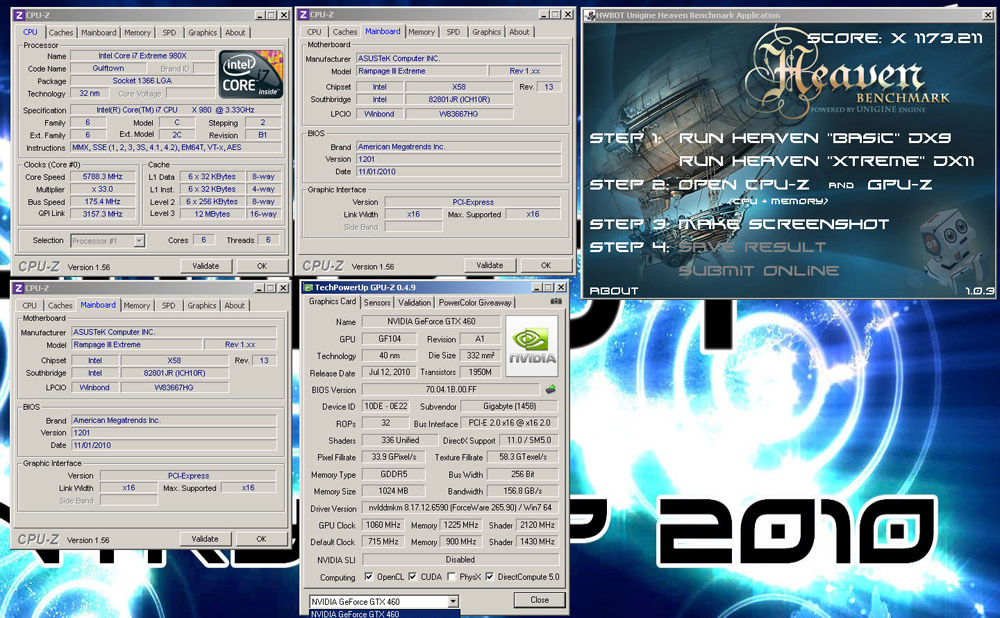The height and width of the screenshot is (618, 1000).
Task: Click the Intel Core i7 logo in CPU-Z
Action: click(251, 75)
